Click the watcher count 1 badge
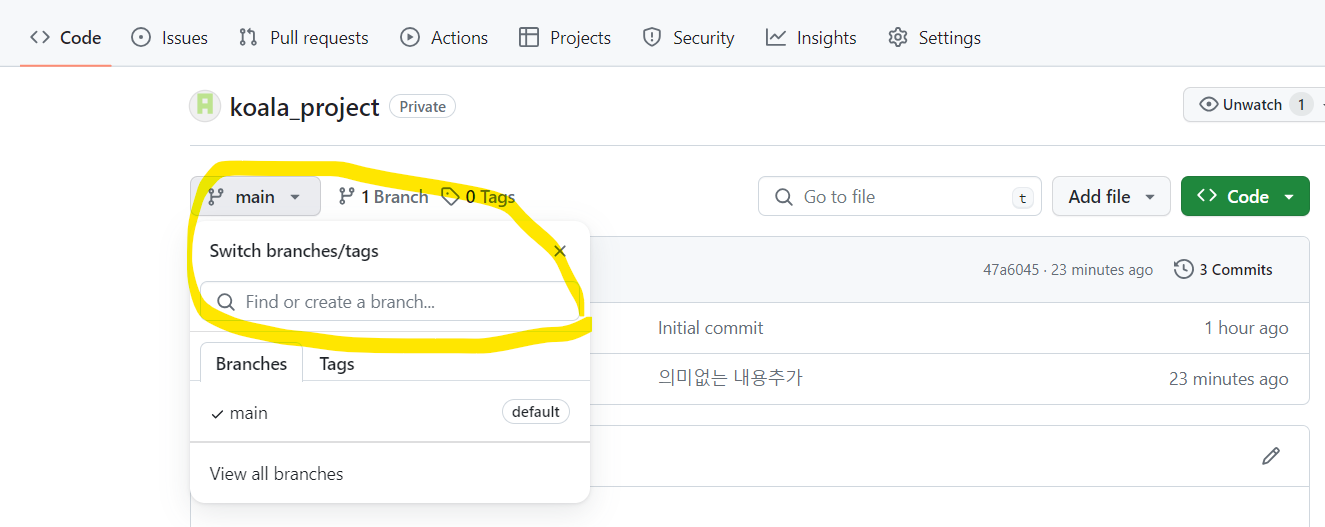Viewport: 1325px width, 527px height. point(1301,105)
